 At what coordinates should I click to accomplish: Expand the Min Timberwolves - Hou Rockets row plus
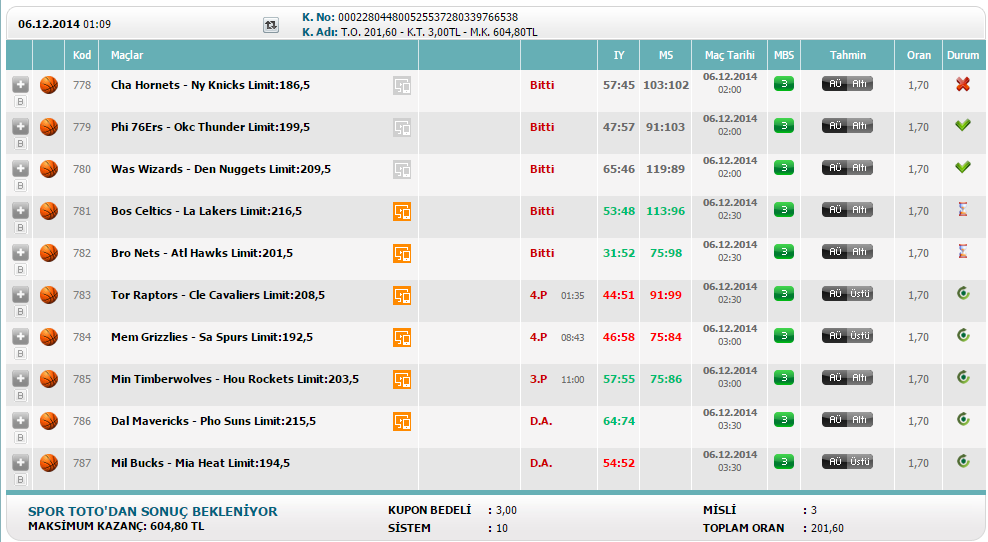click(x=20, y=379)
